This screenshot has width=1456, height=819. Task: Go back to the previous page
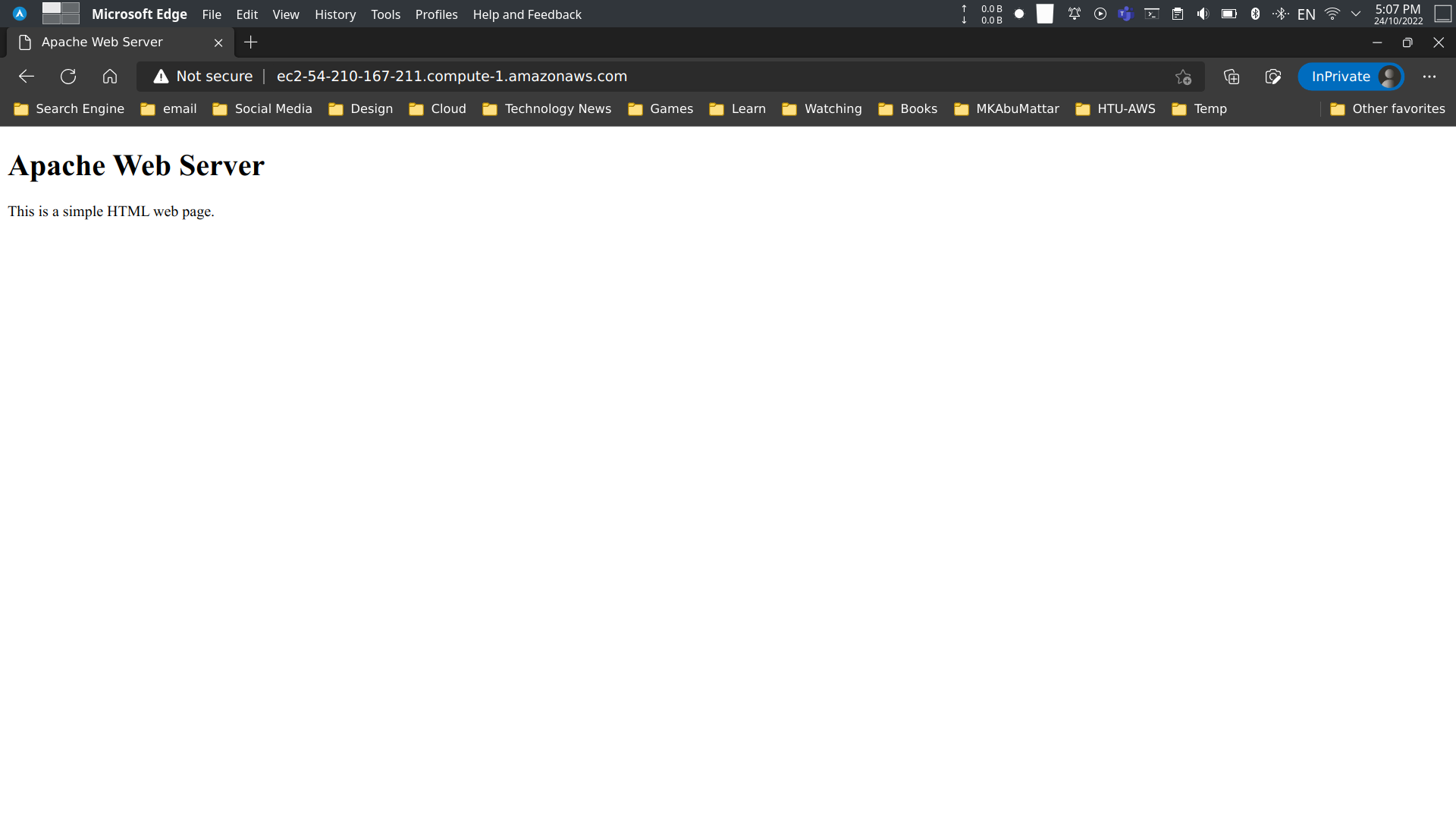click(26, 76)
